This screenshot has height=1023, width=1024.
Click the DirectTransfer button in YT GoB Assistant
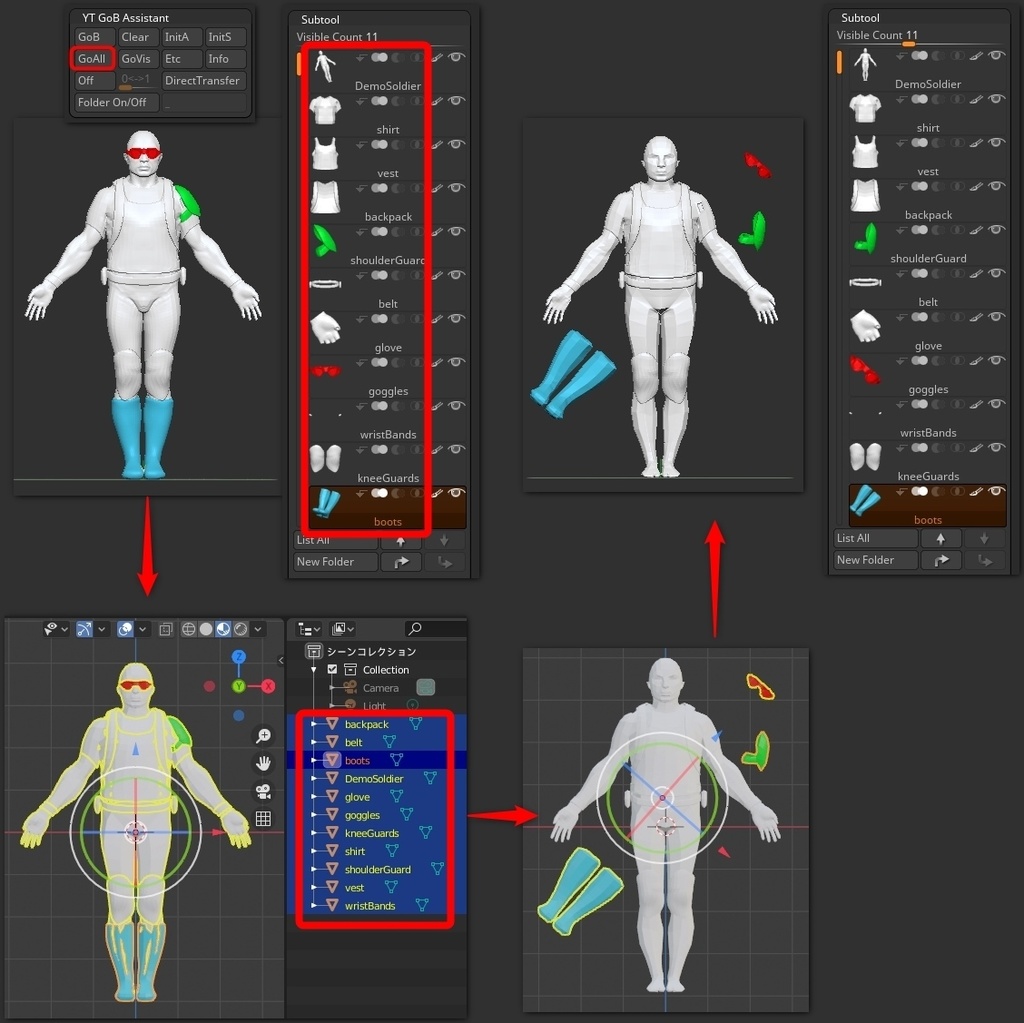(203, 81)
